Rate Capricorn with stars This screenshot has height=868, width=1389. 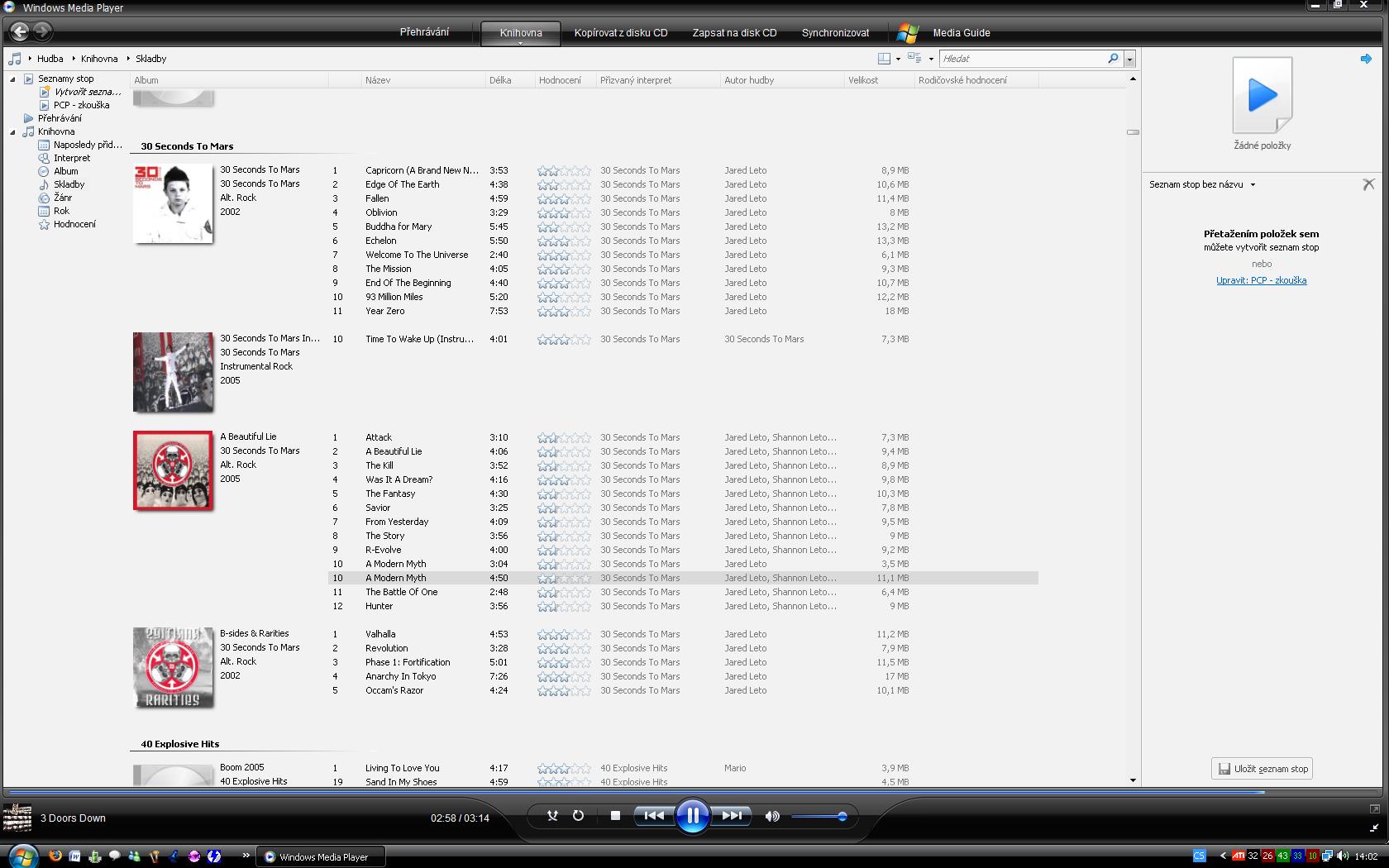[x=564, y=170]
